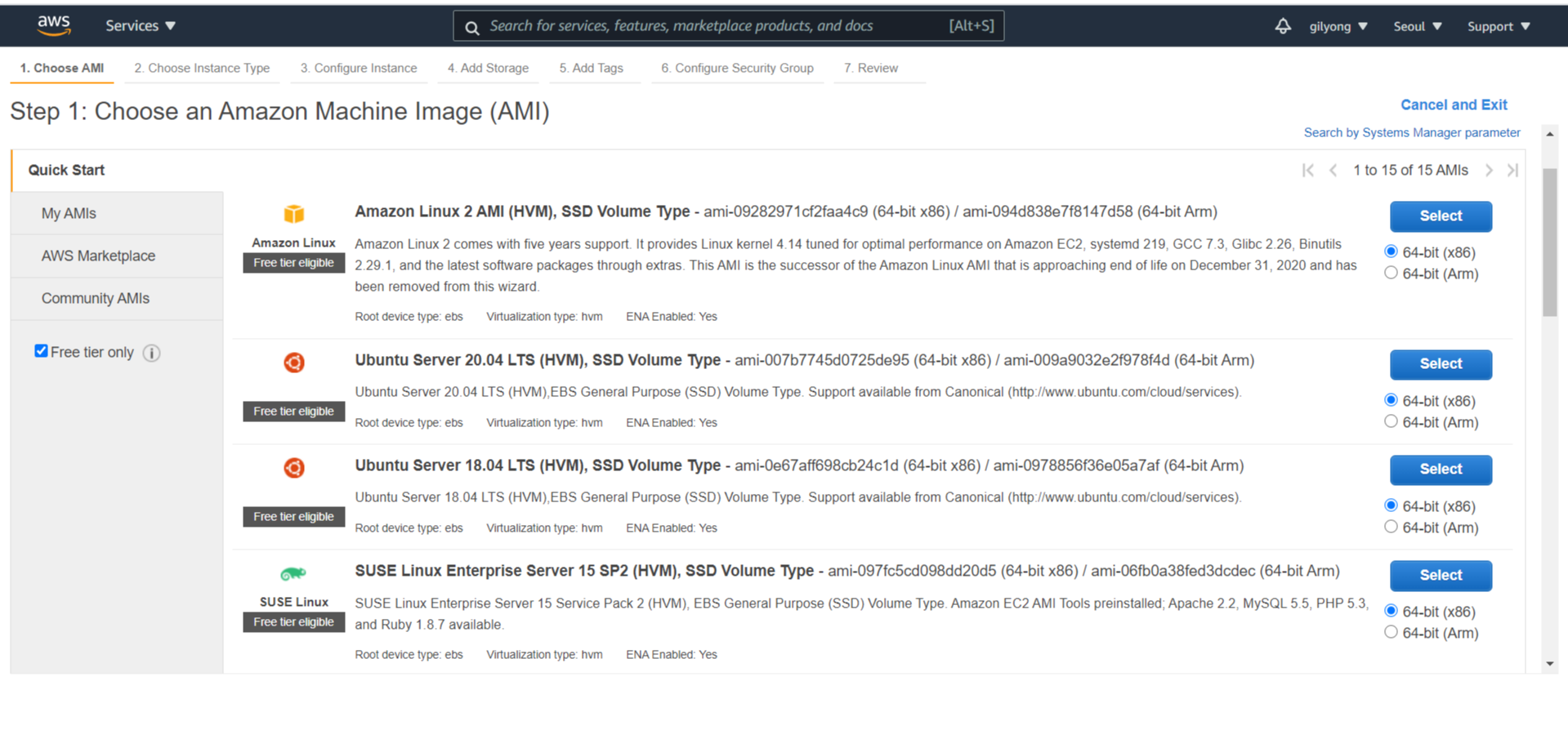Viewport: 1568px width, 730px height.
Task: Open the Seoul region dropdown
Action: 1417,26
